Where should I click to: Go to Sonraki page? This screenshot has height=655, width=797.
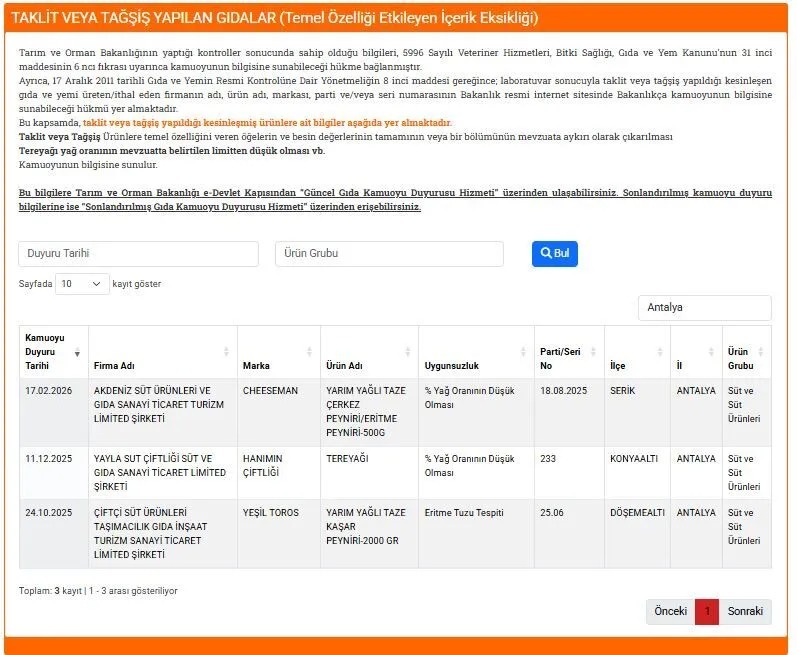(745, 612)
